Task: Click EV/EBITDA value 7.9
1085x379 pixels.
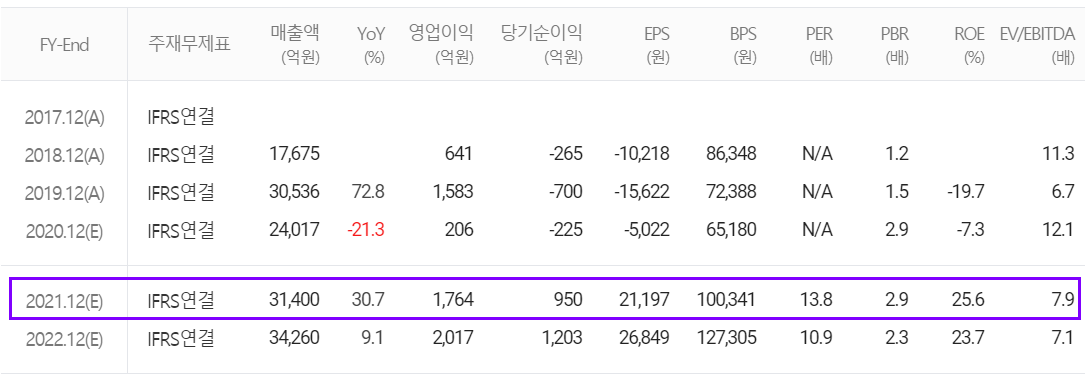Action: pyautogui.click(x=1064, y=300)
